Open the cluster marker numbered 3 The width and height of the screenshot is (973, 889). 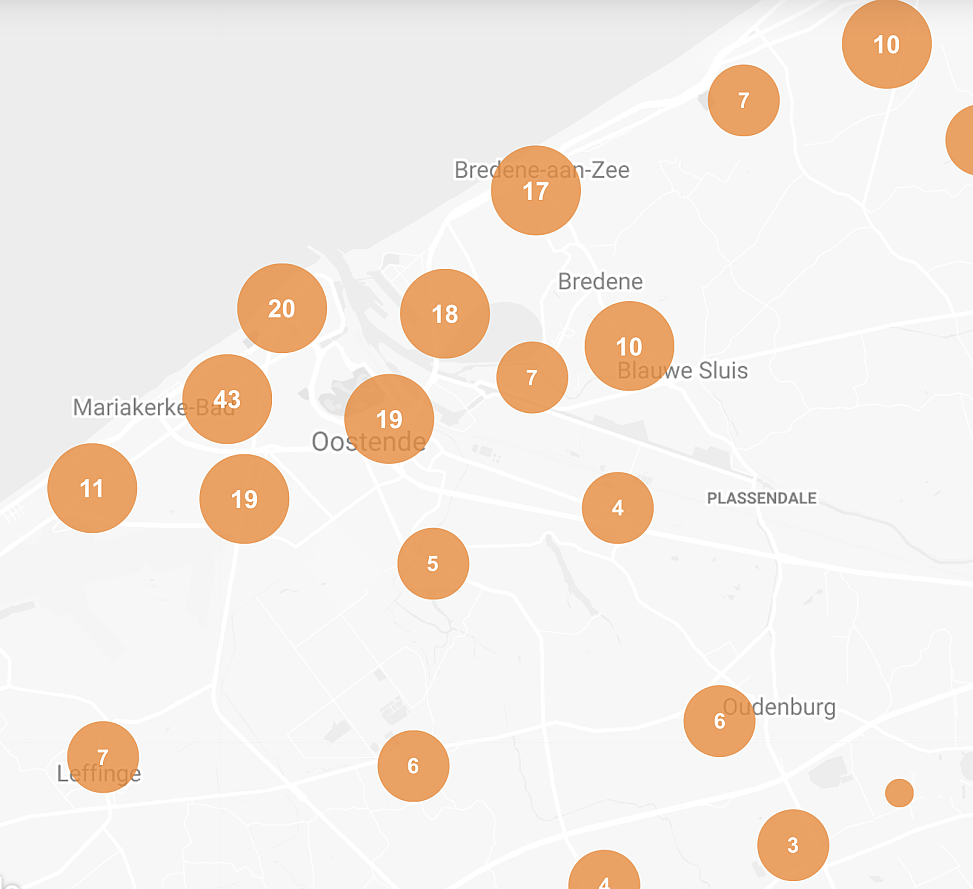pos(793,845)
